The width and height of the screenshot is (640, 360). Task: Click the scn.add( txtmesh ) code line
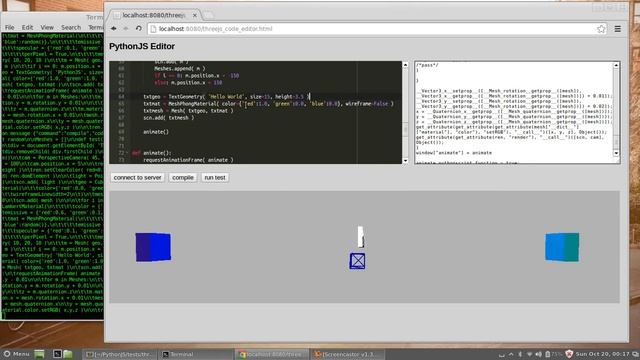169,118
